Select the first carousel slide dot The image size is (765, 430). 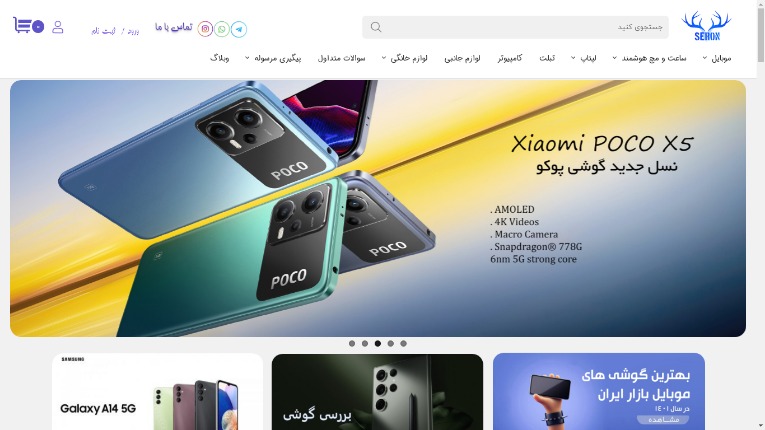352,344
